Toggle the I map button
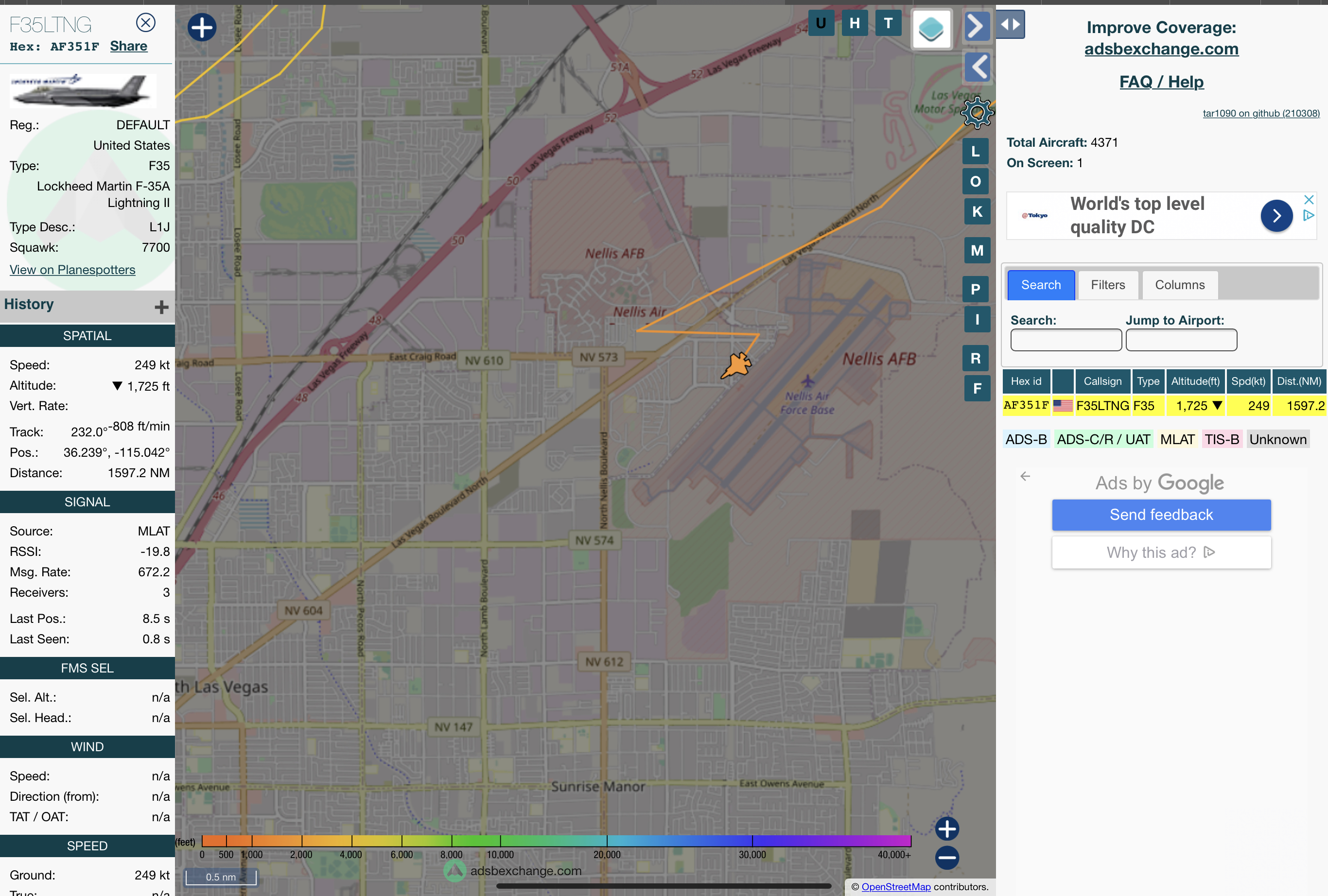This screenshot has width=1328, height=896. (x=977, y=319)
